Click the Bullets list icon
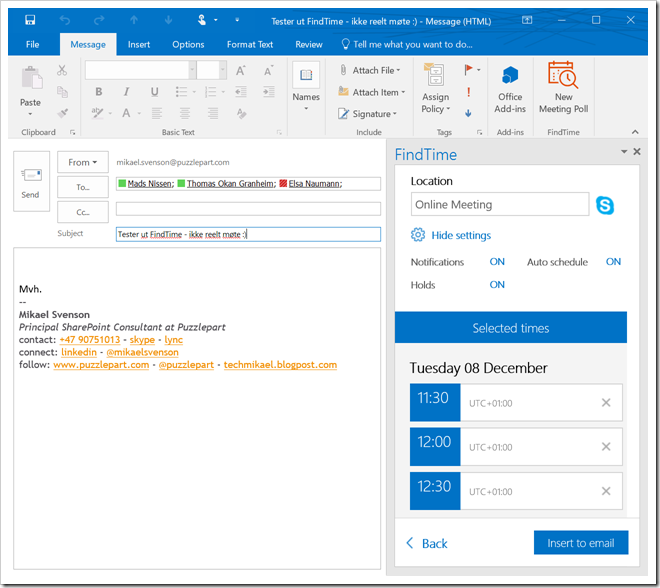 coord(181,91)
